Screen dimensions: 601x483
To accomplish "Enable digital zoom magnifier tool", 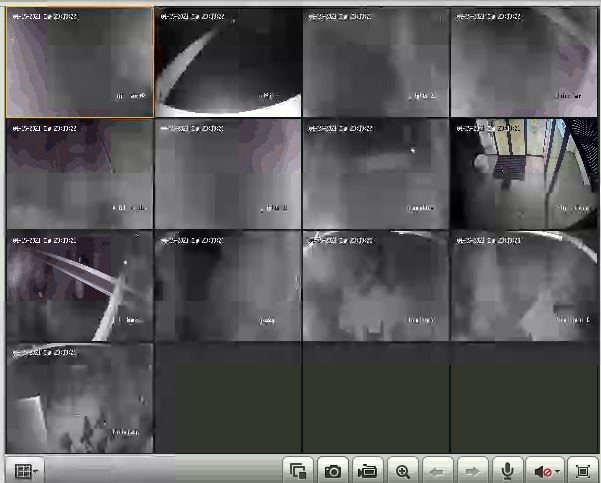I will click(403, 471).
